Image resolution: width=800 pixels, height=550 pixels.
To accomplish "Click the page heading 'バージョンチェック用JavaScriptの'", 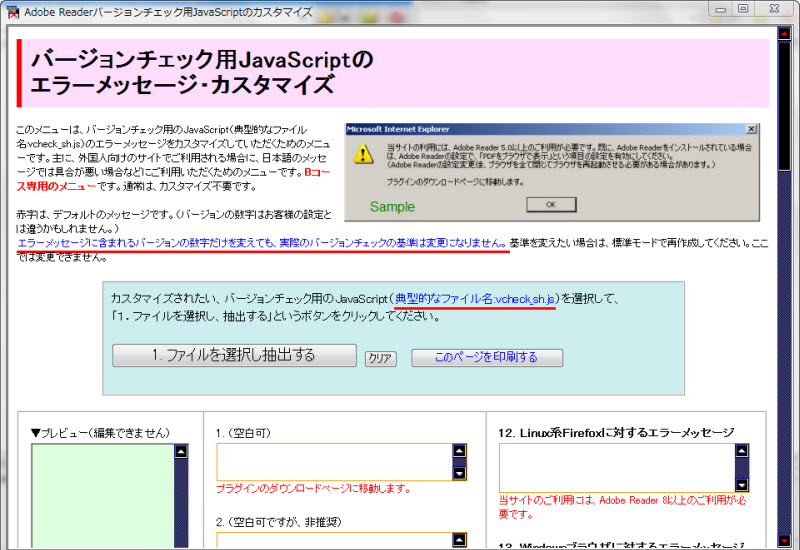I will tap(202, 60).
